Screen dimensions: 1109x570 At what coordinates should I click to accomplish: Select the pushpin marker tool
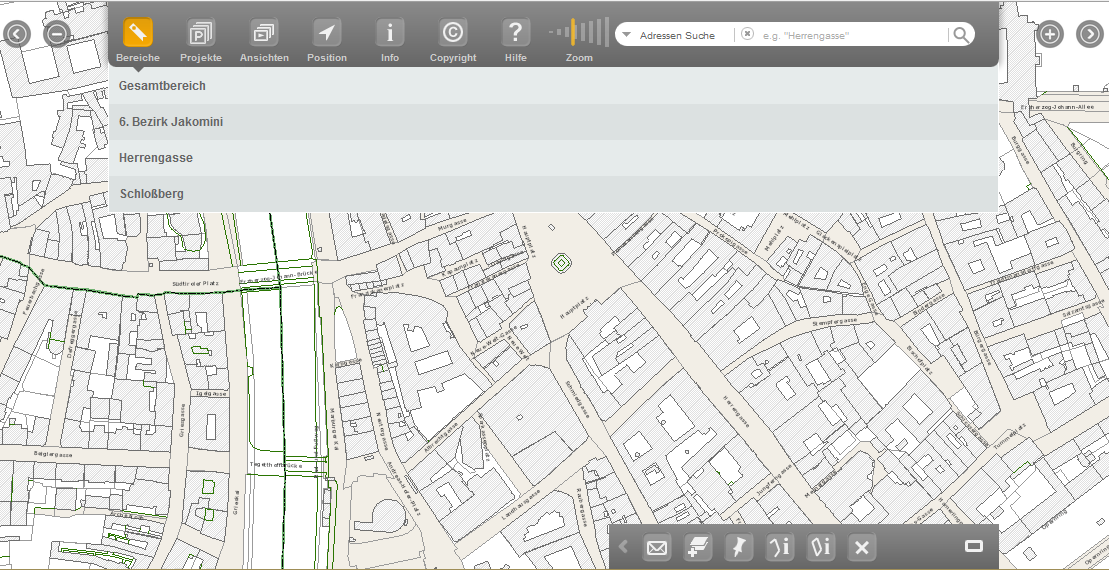coord(738,547)
